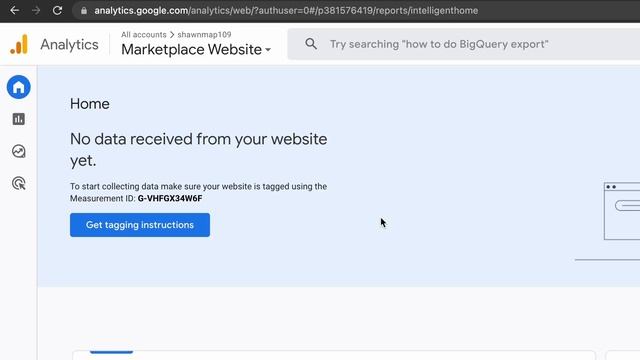
Task: Click the Measurement ID G-VHFGX34W6F
Action: [170, 198]
